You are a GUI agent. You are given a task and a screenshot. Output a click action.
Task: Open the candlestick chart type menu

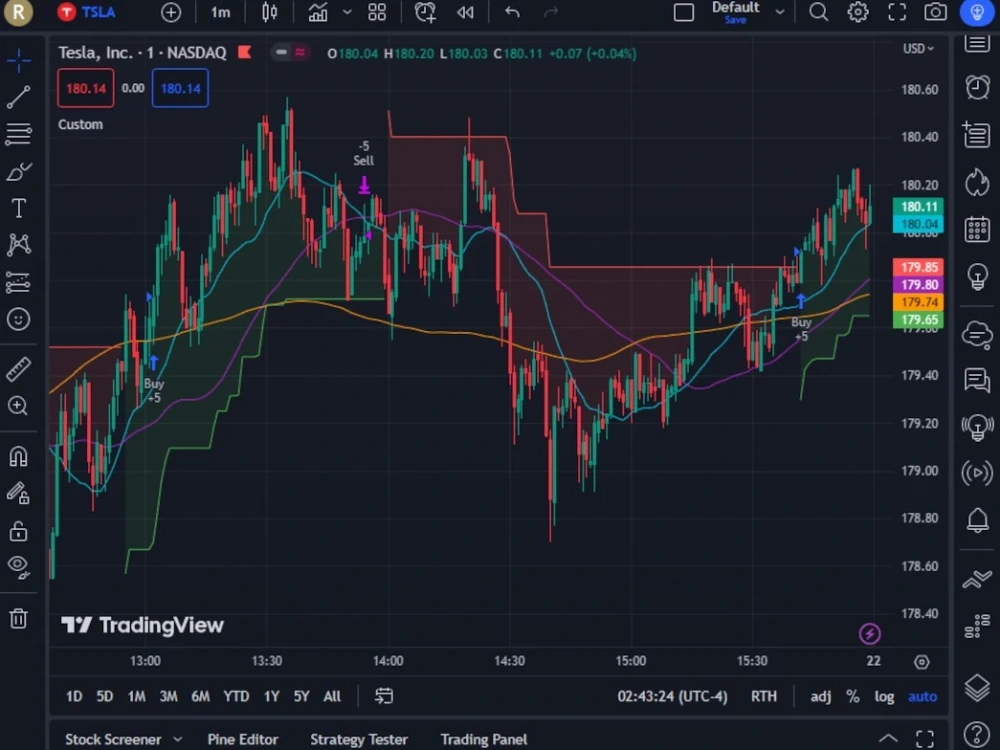(269, 12)
